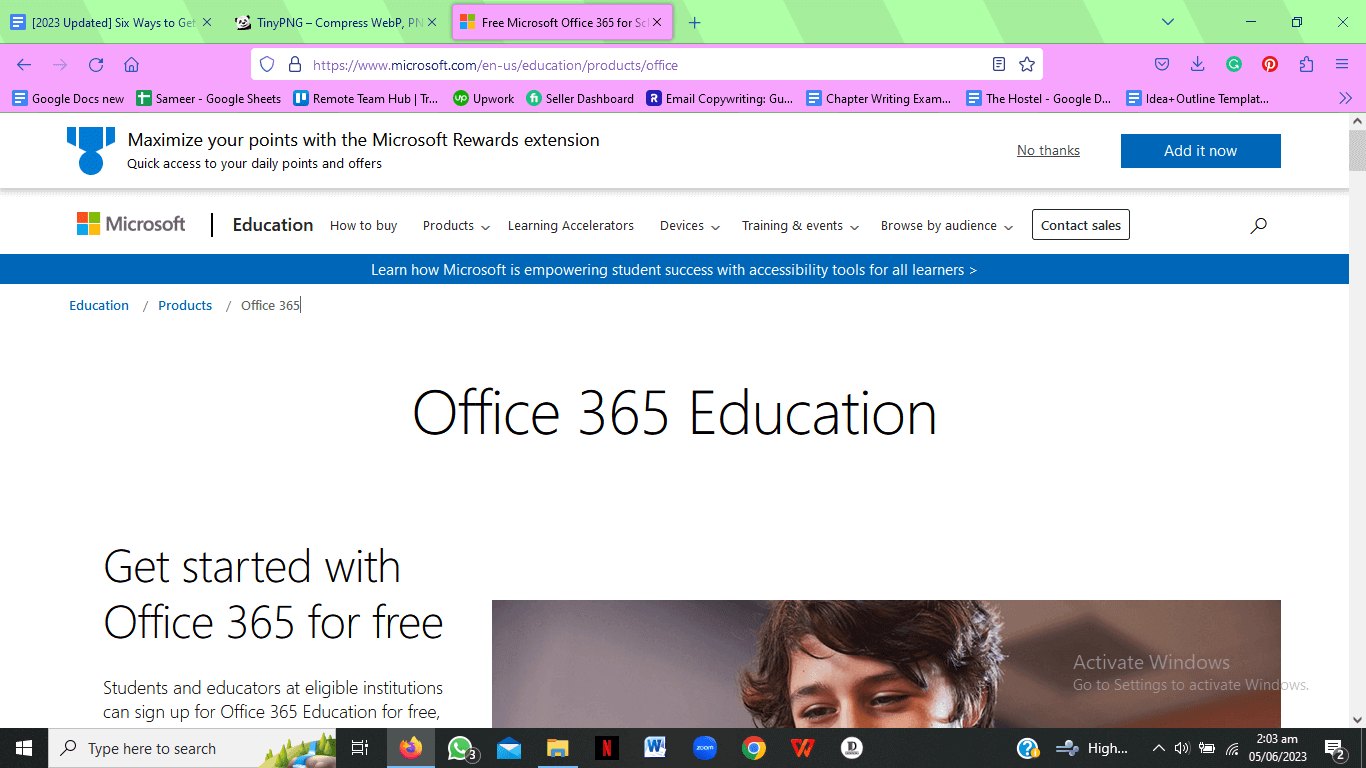The height and width of the screenshot is (768, 1366).
Task: Open the Seller Dashboard bookmark
Action: 580,98
